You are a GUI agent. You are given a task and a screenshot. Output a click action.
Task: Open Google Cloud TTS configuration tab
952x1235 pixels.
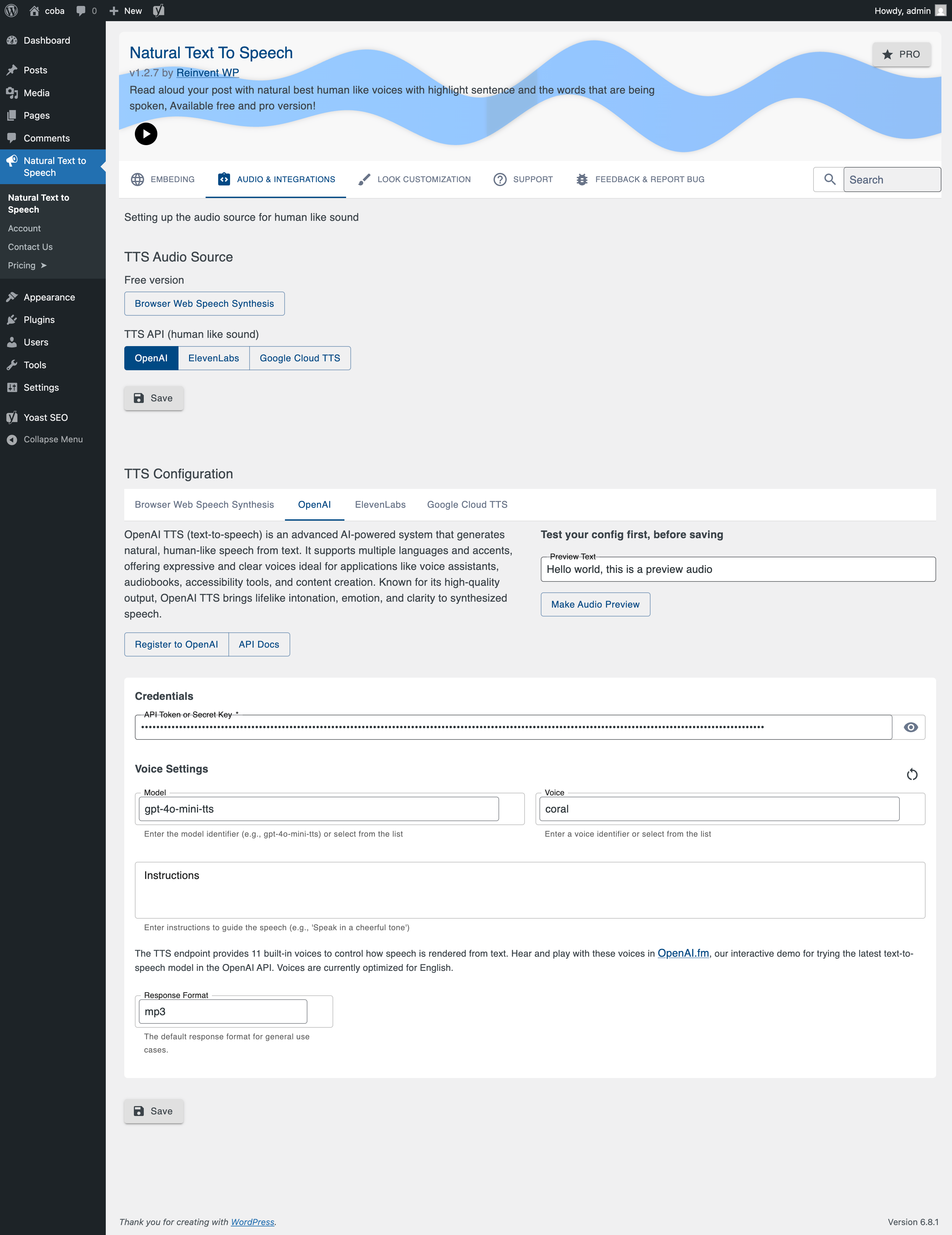[467, 504]
